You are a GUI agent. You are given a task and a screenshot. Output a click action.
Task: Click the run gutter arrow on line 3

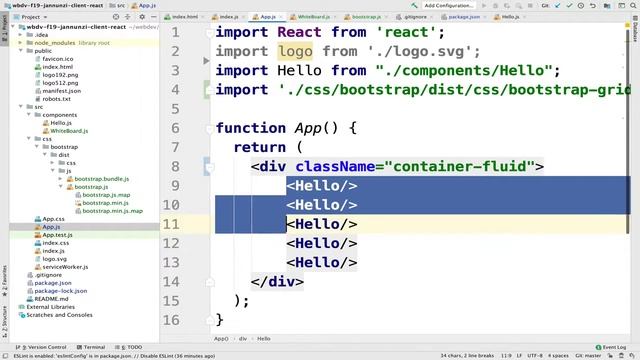tap(206, 61)
